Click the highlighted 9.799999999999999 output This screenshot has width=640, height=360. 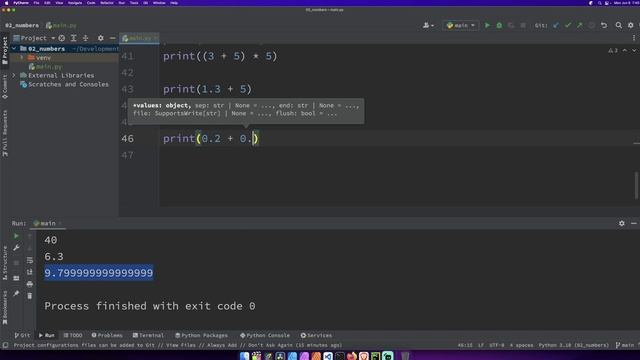(98, 273)
